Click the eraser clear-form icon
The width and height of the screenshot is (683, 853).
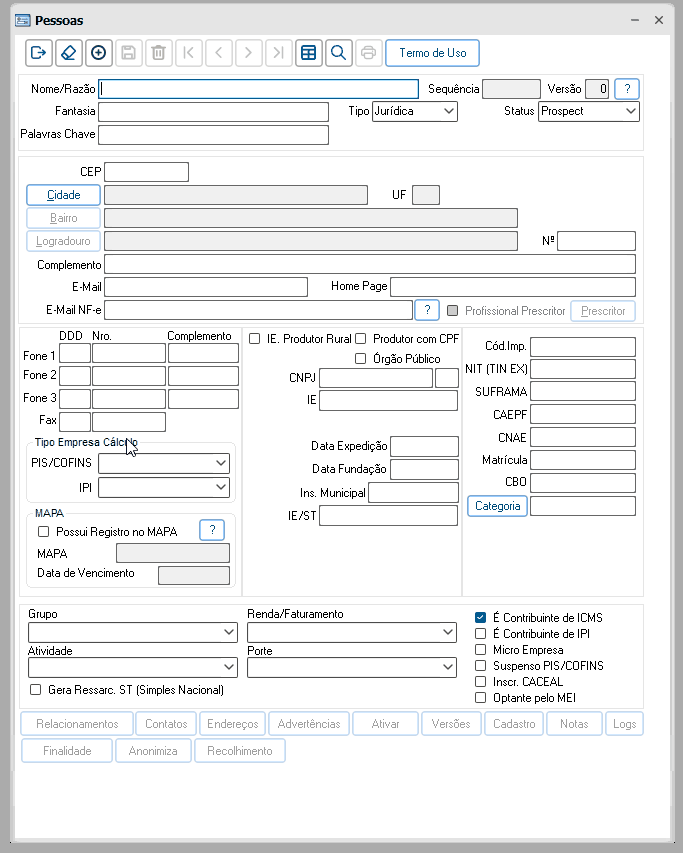point(69,53)
